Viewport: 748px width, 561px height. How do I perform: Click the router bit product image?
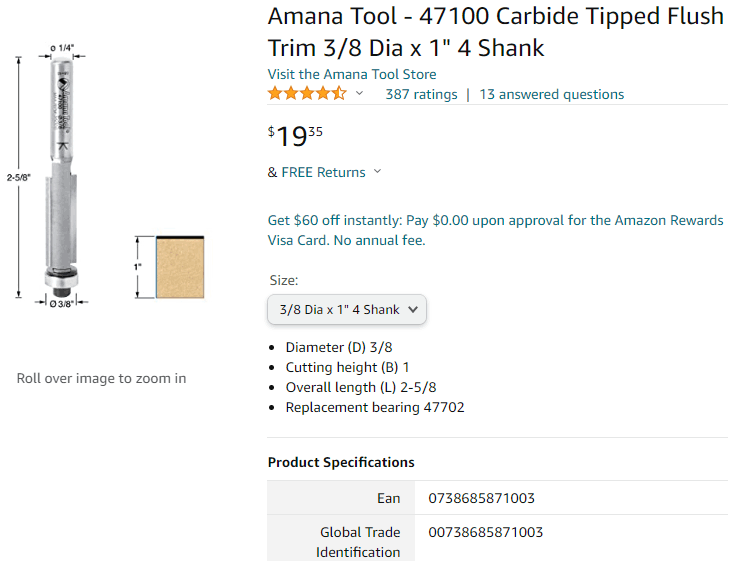62,177
